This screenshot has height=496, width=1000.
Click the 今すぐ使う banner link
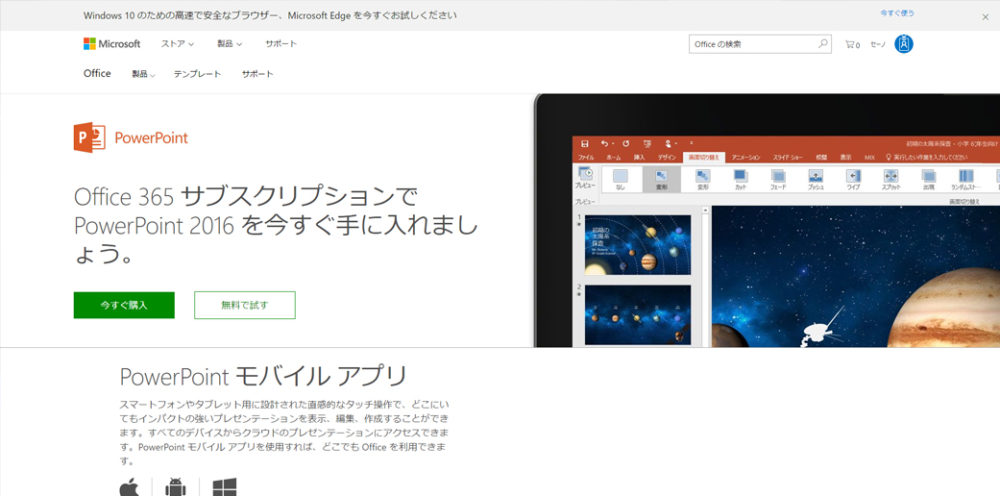[x=897, y=13]
